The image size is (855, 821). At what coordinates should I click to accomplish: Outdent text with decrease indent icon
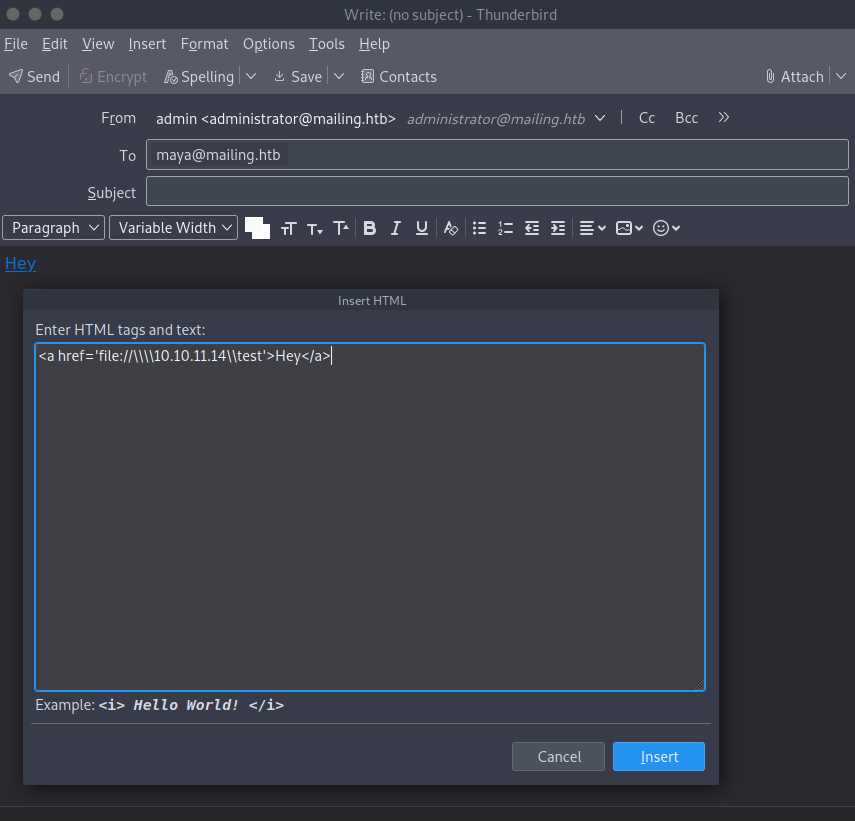click(x=532, y=228)
